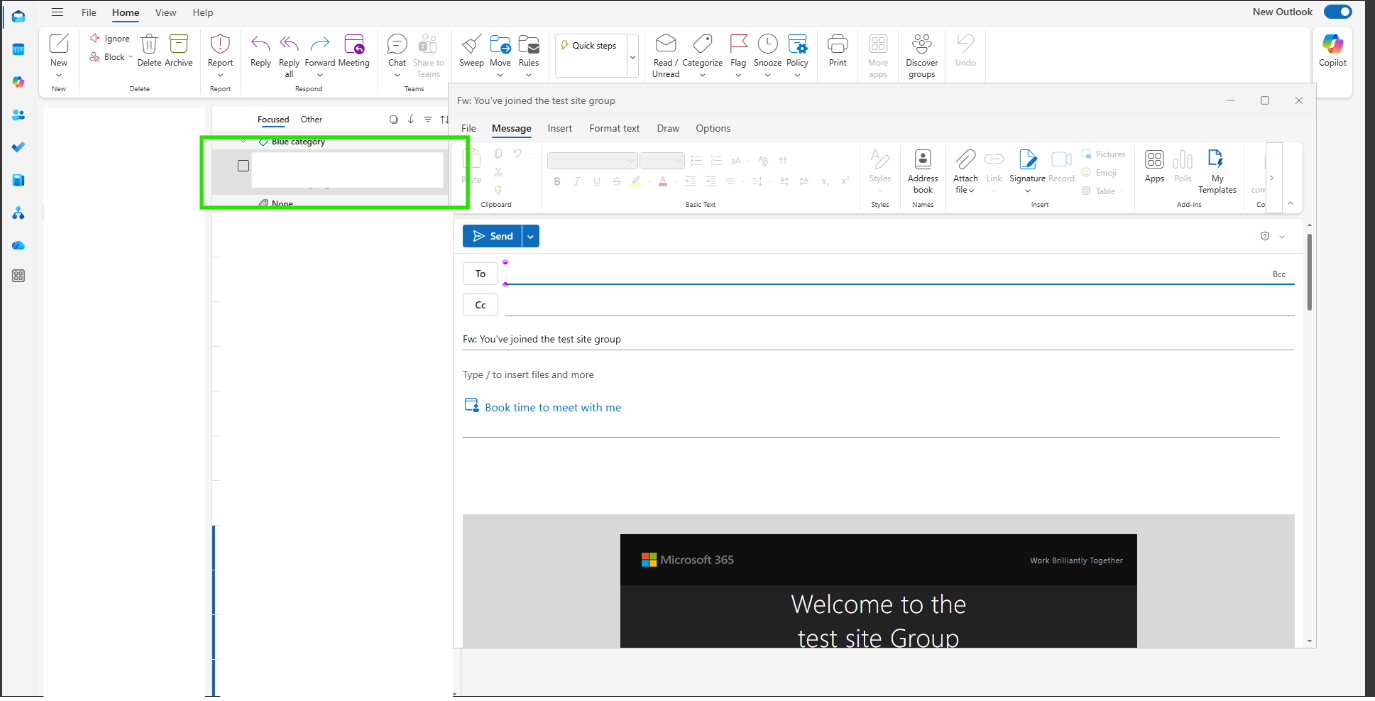This screenshot has width=1375, height=701.
Task: Click the Sweep broom icon
Action: (471, 50)
